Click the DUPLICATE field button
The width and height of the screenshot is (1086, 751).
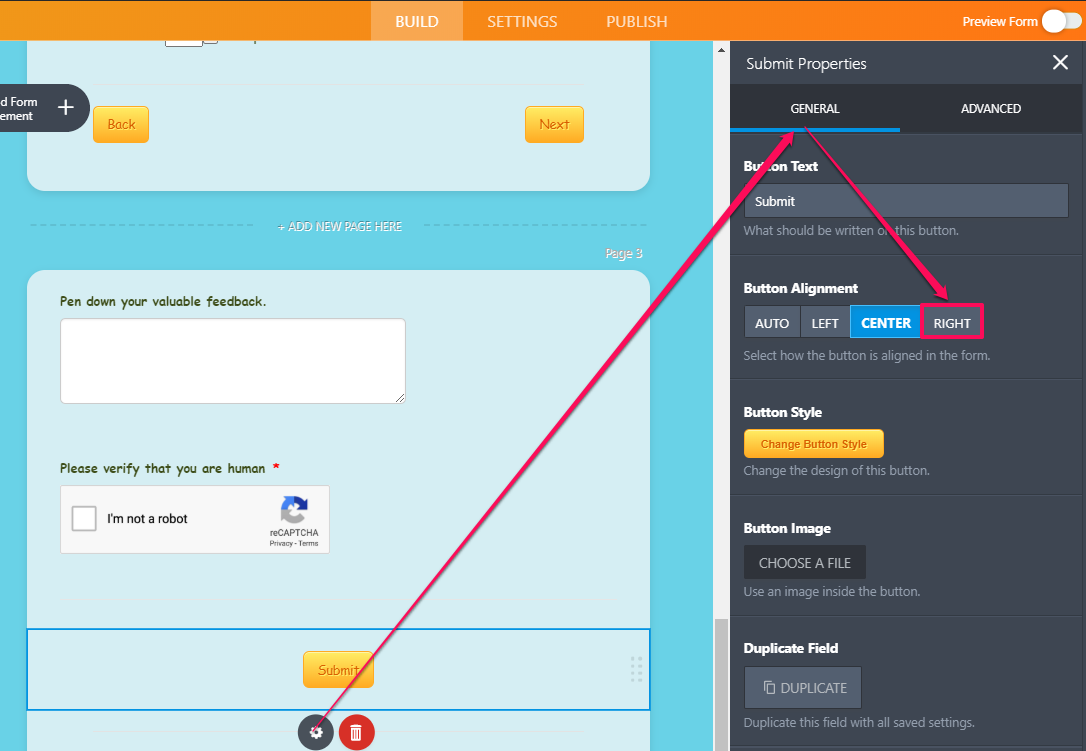pyautogui.click(x=803, y=688)
